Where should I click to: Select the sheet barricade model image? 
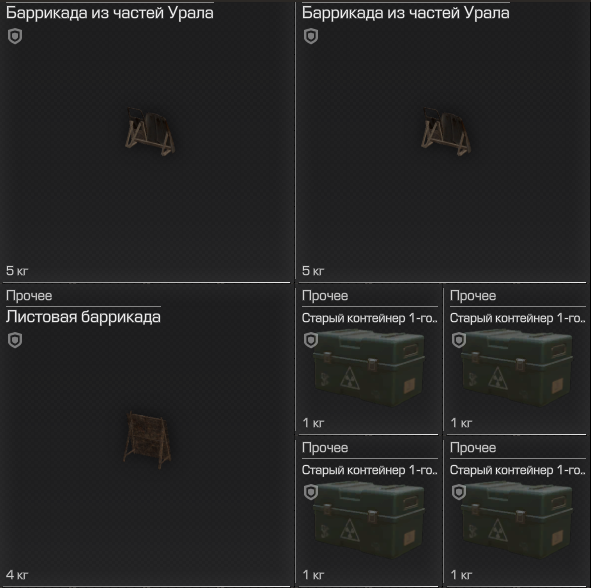[x=147, y=440]
